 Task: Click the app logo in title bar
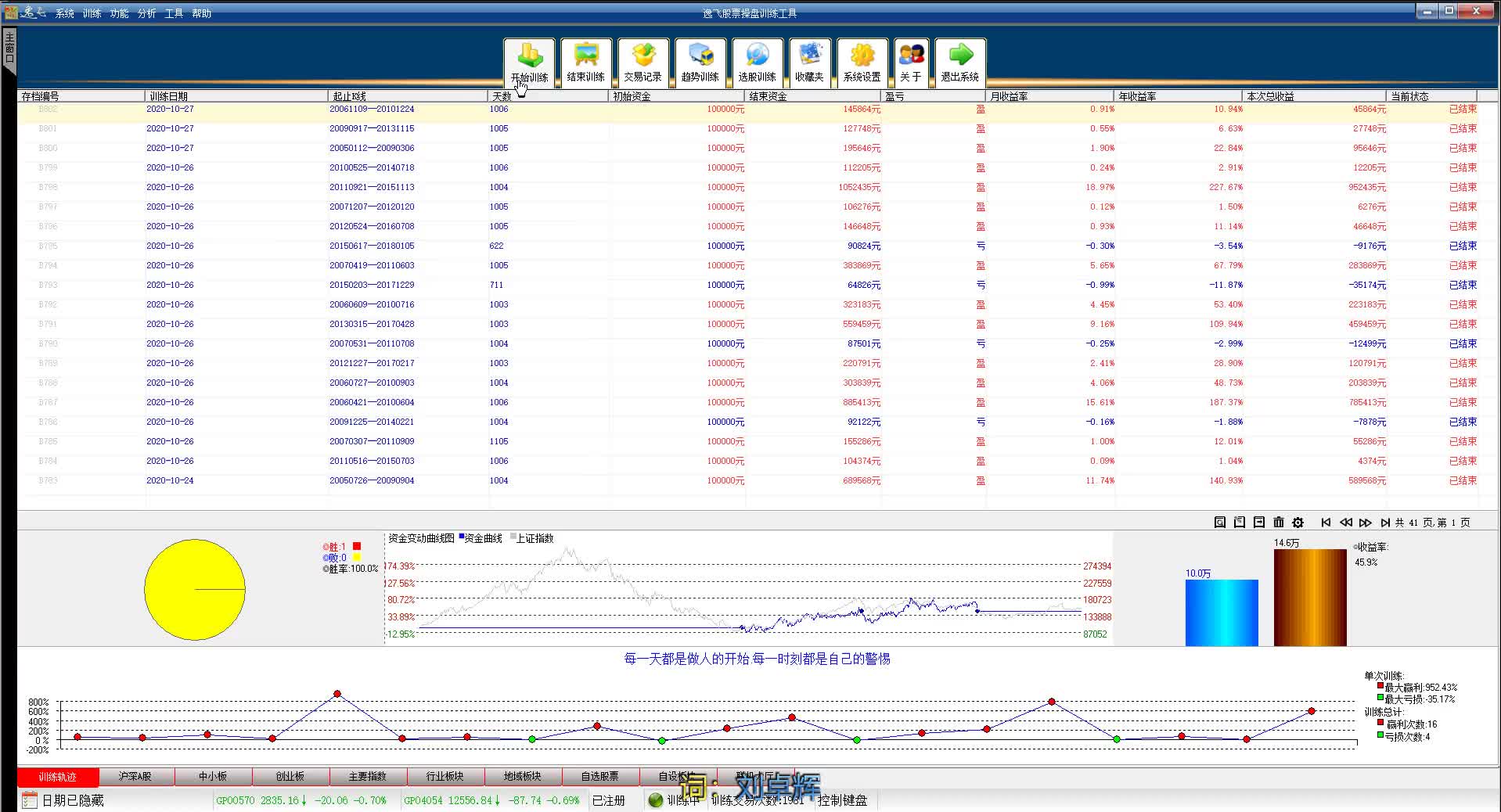11,12
